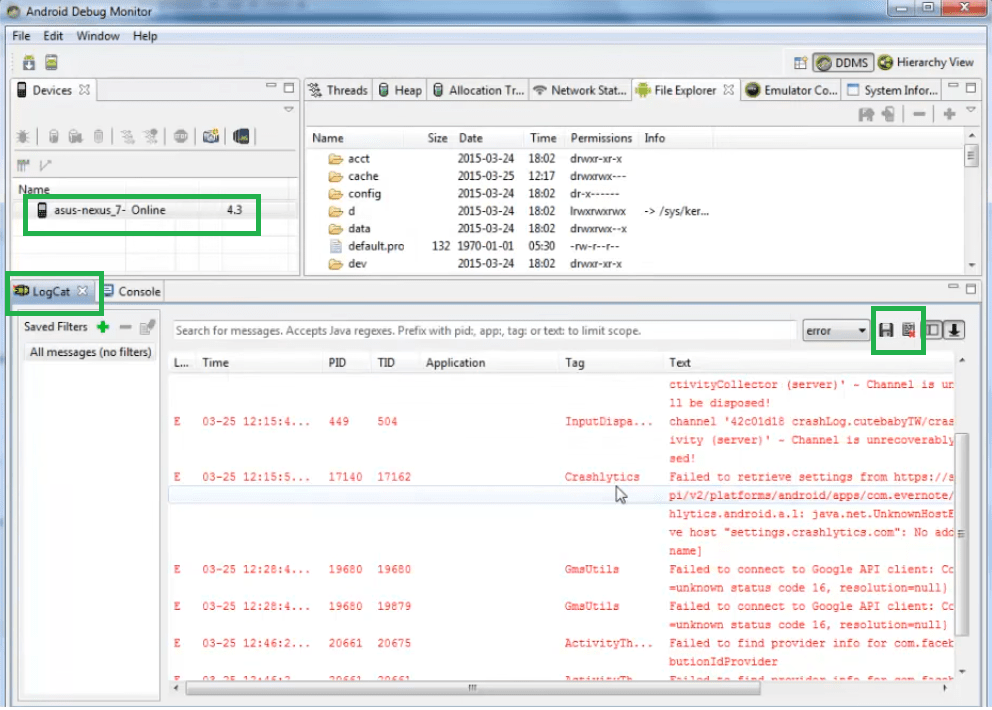Click Push file onto device icon
The width and height of the screenshot is (992, 710).
[888, 114]
